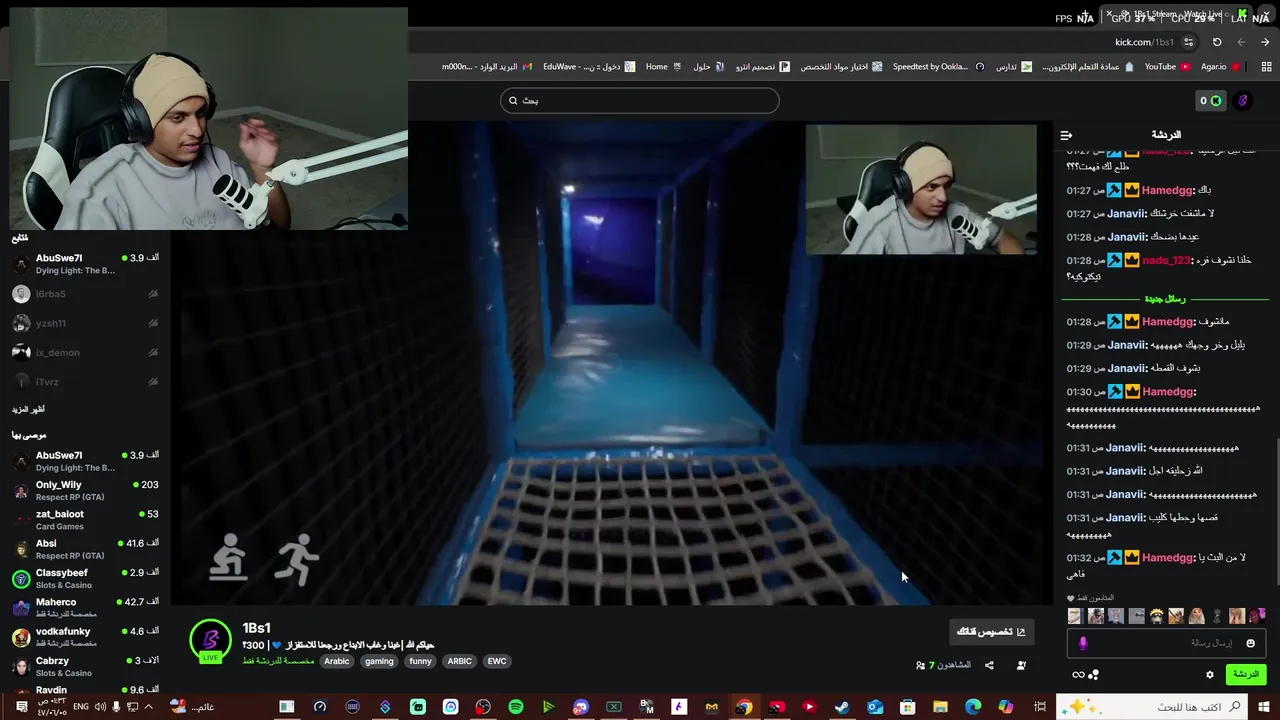Click the webcam overlay inside the stream
1280x720 pixels.
tap(921, 189)
